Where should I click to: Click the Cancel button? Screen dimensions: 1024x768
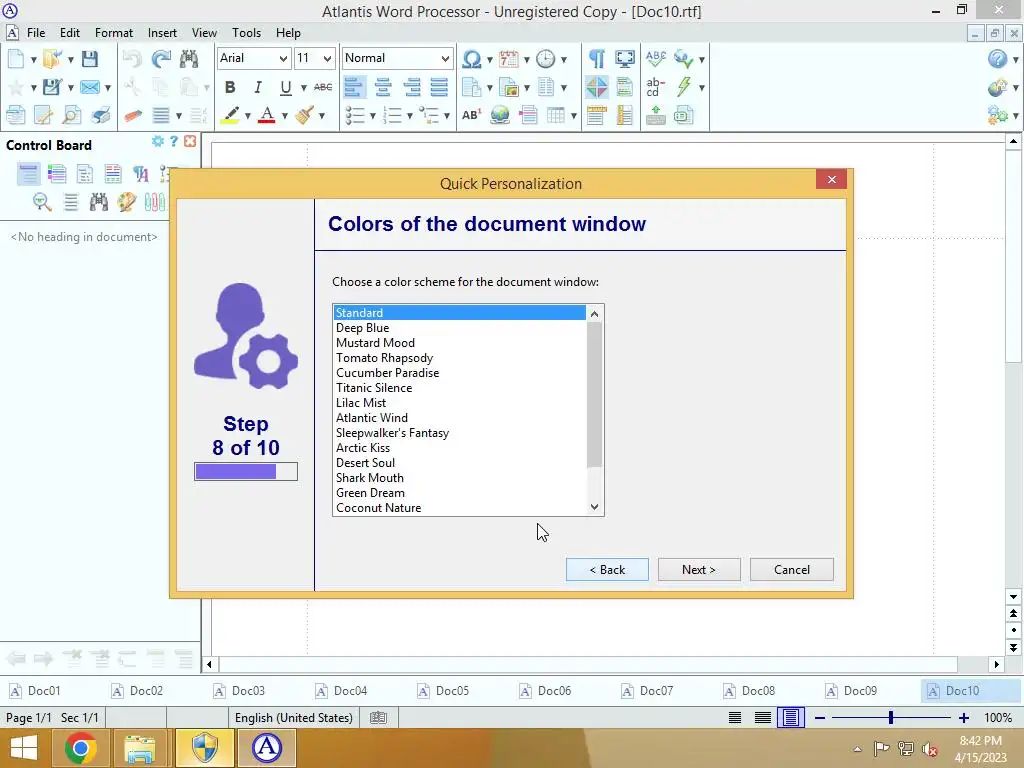click(792, 569)
